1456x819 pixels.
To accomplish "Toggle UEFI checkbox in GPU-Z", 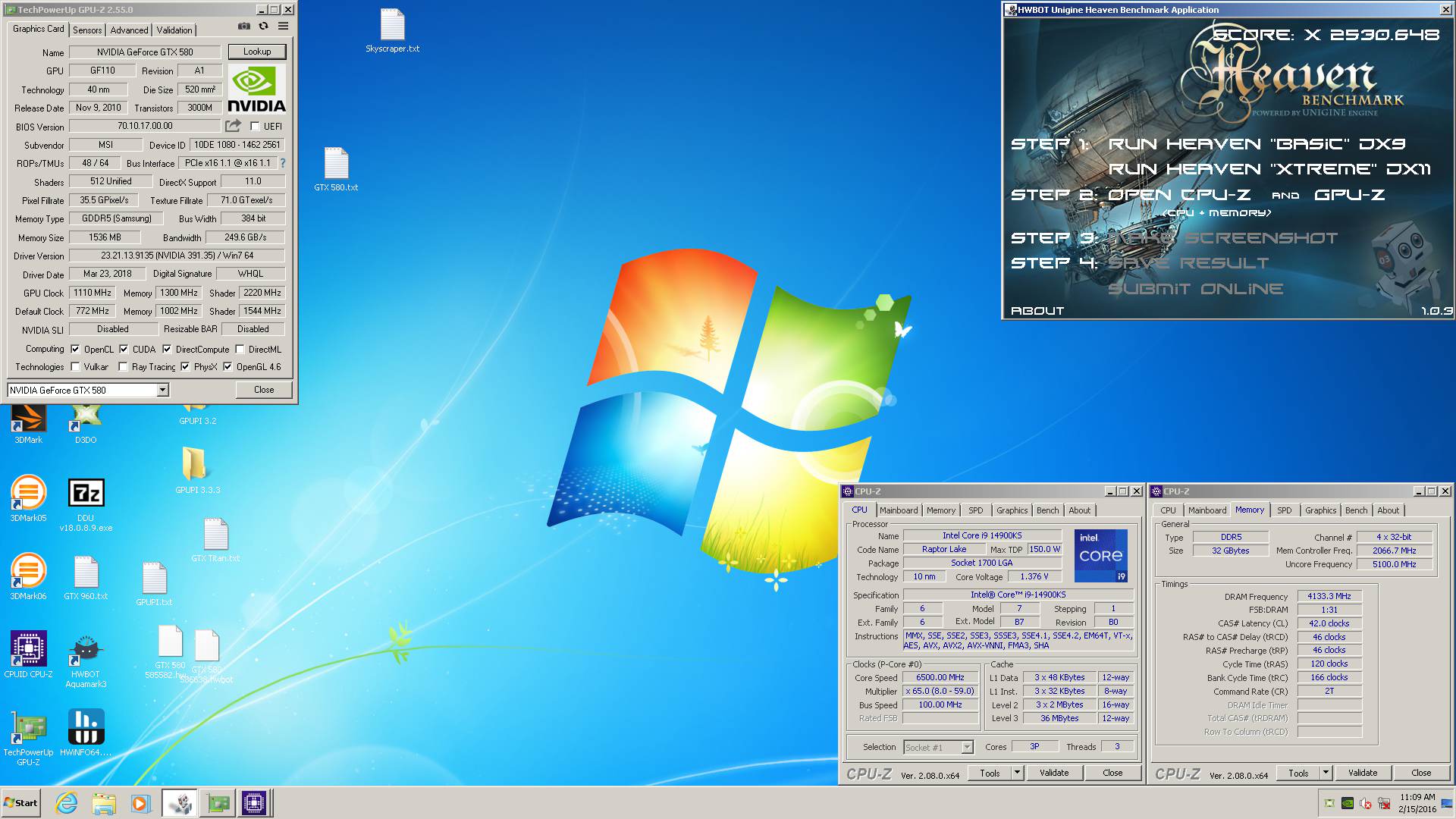I will (255, 126).
